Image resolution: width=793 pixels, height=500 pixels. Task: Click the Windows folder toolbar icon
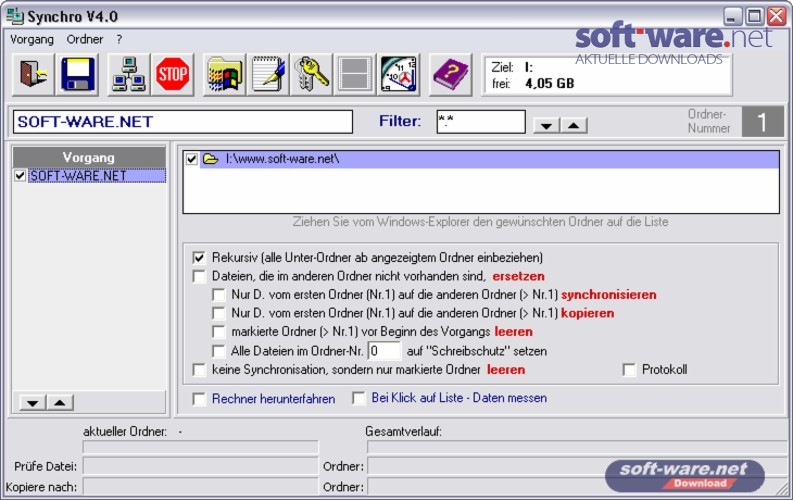224,75
